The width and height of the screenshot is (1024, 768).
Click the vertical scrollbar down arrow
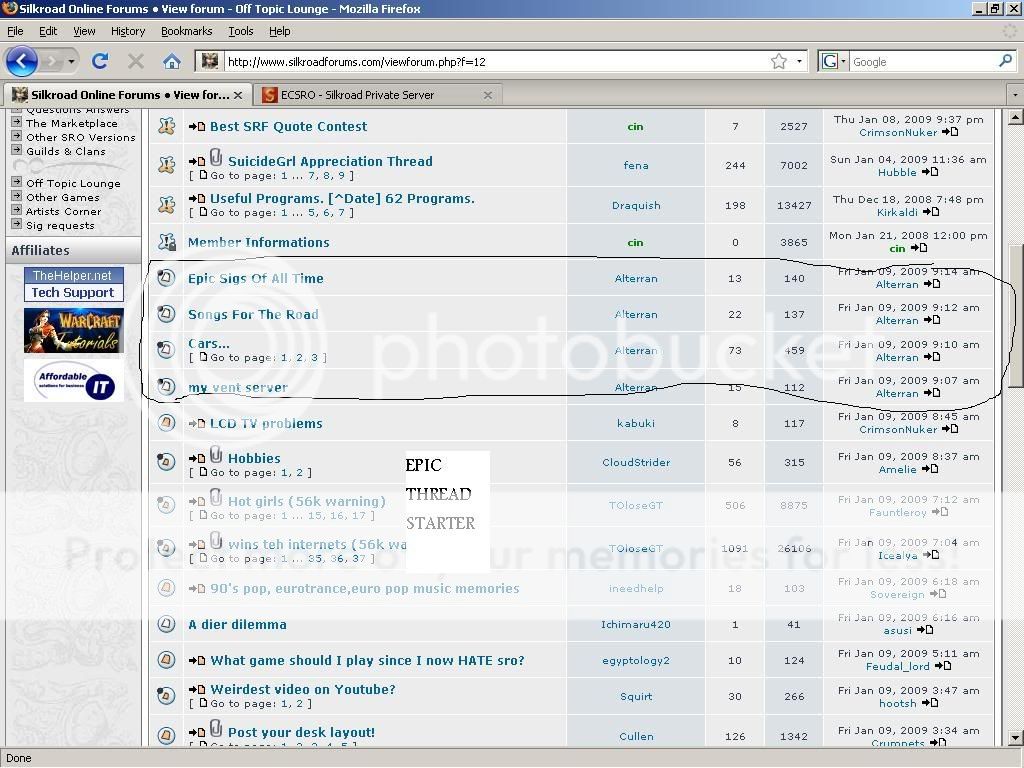point(1015,738)
